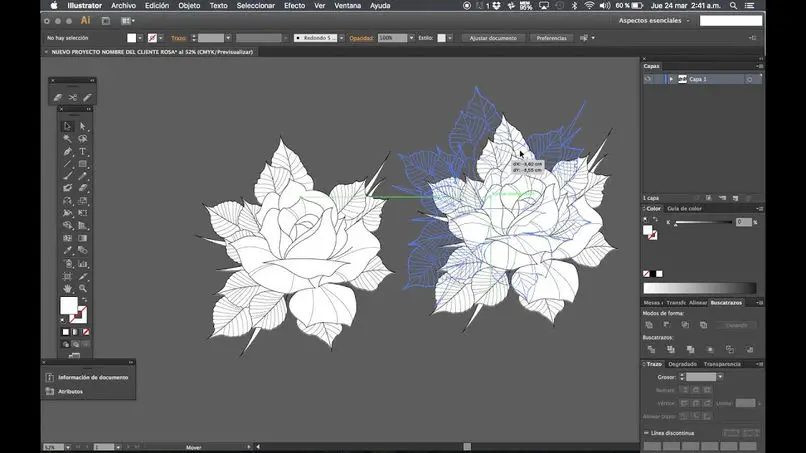Viewport: 806px width, 453px height.
Task: Click the Opacidad value field
Action: tap(392, 38)
